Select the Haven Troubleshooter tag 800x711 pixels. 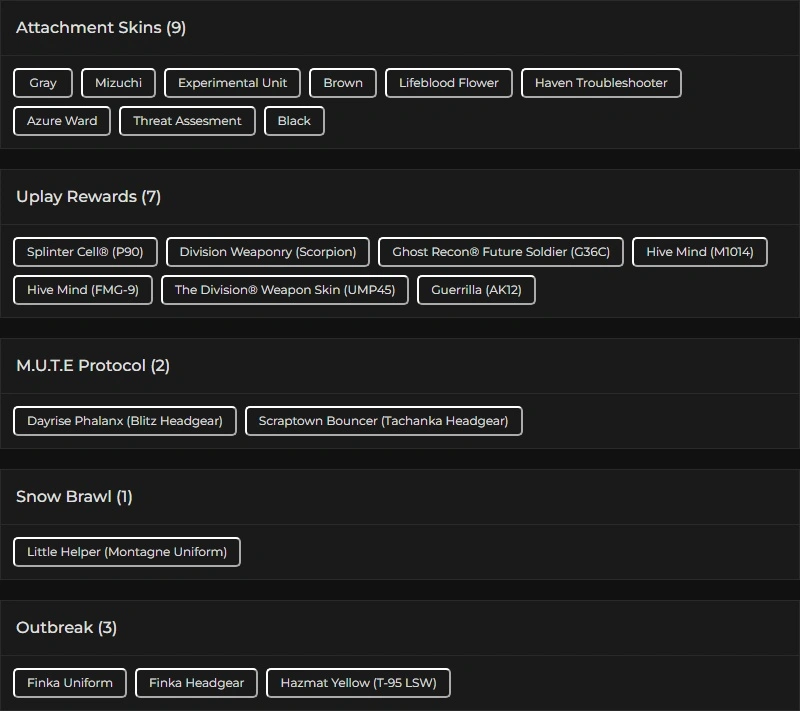(x=601, y=83)
